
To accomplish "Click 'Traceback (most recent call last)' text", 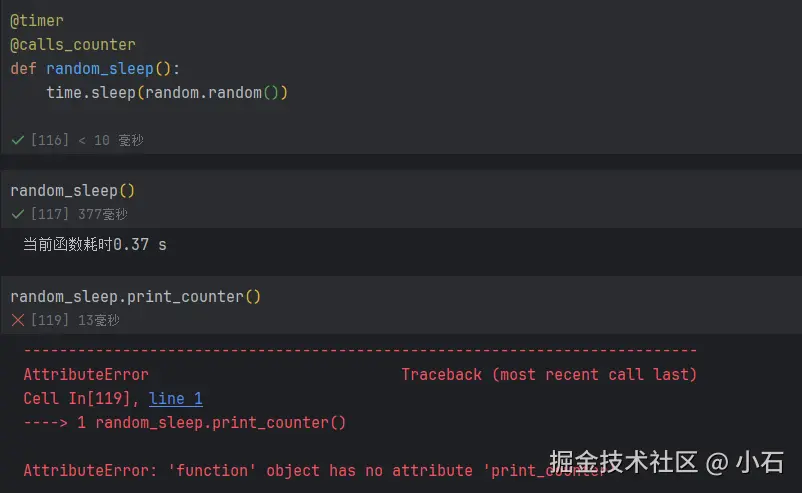I will [549, 374].
